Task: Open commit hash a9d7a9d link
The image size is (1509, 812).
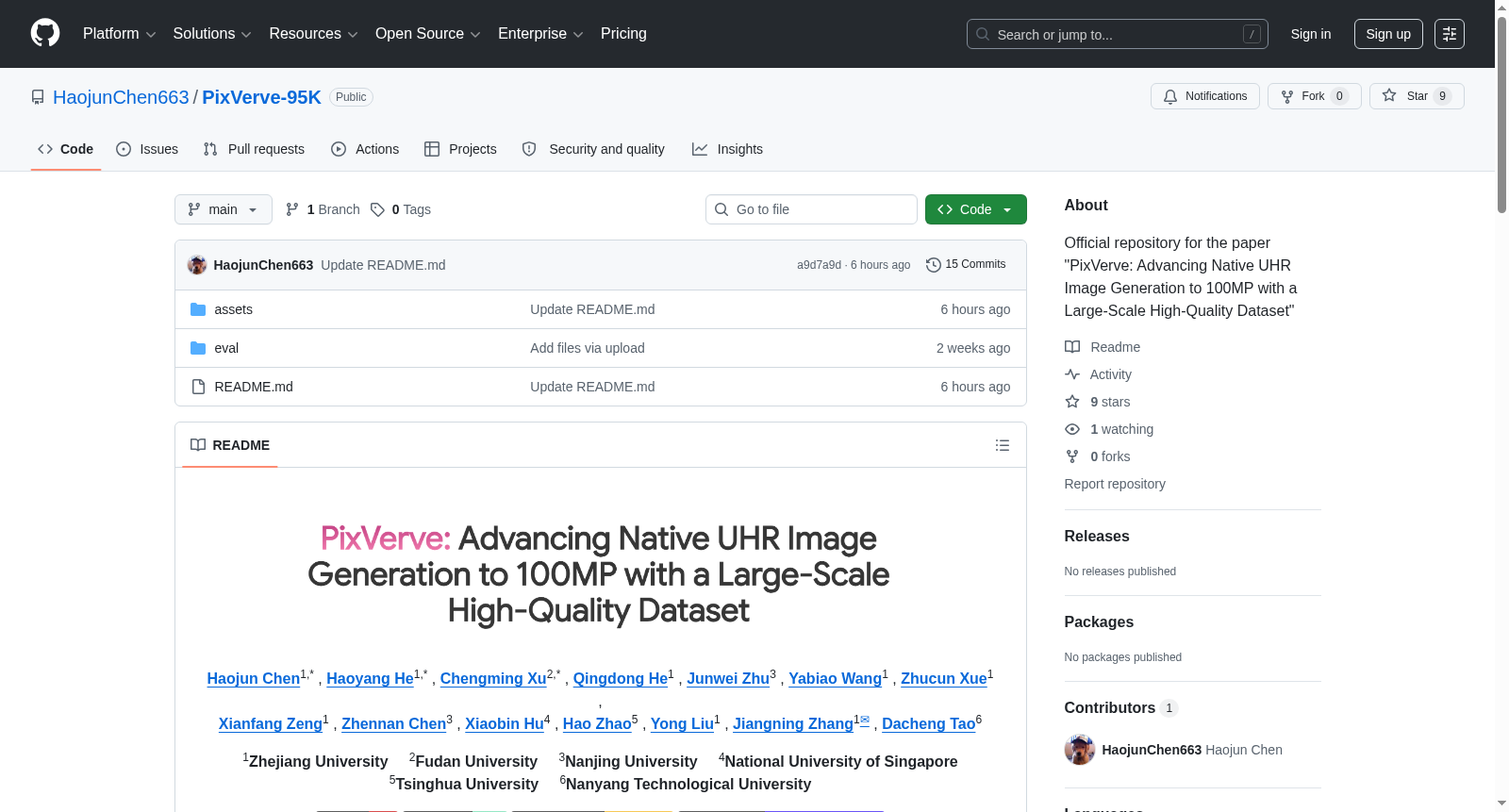Action: pyautogui.click(x=819, y=265)
